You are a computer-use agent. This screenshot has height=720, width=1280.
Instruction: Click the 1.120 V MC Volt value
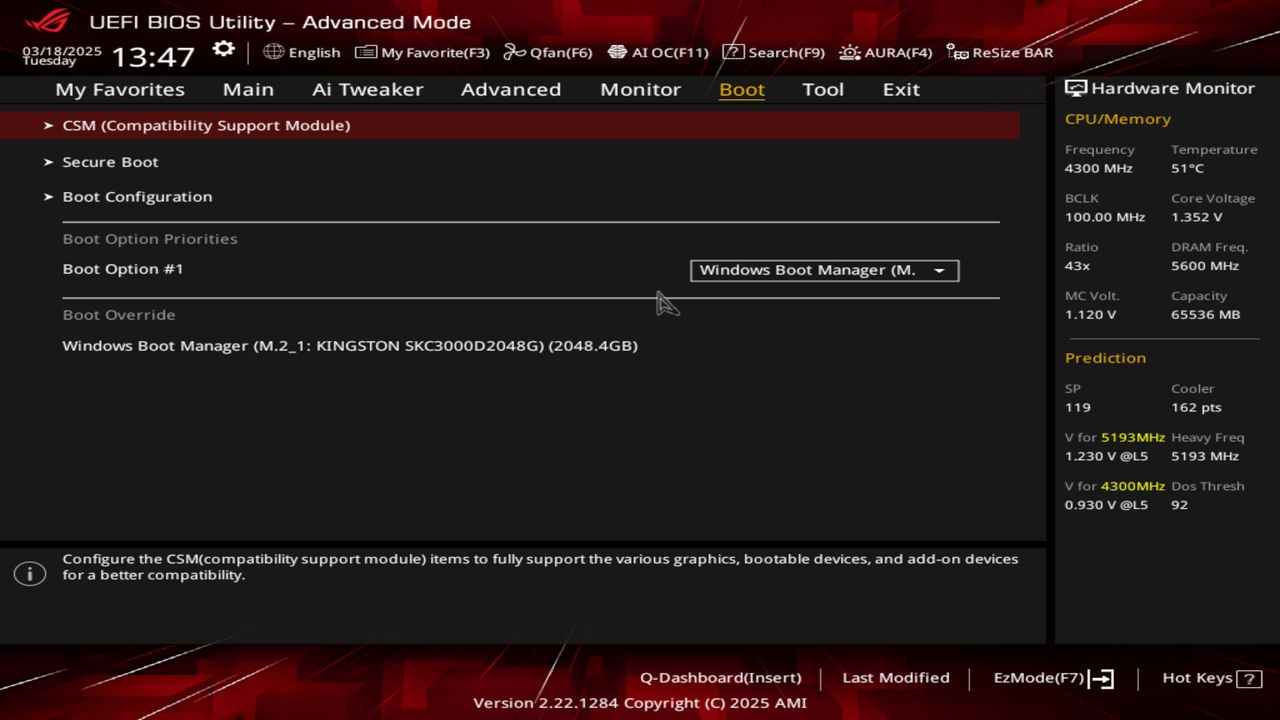tap(1090, 314)
